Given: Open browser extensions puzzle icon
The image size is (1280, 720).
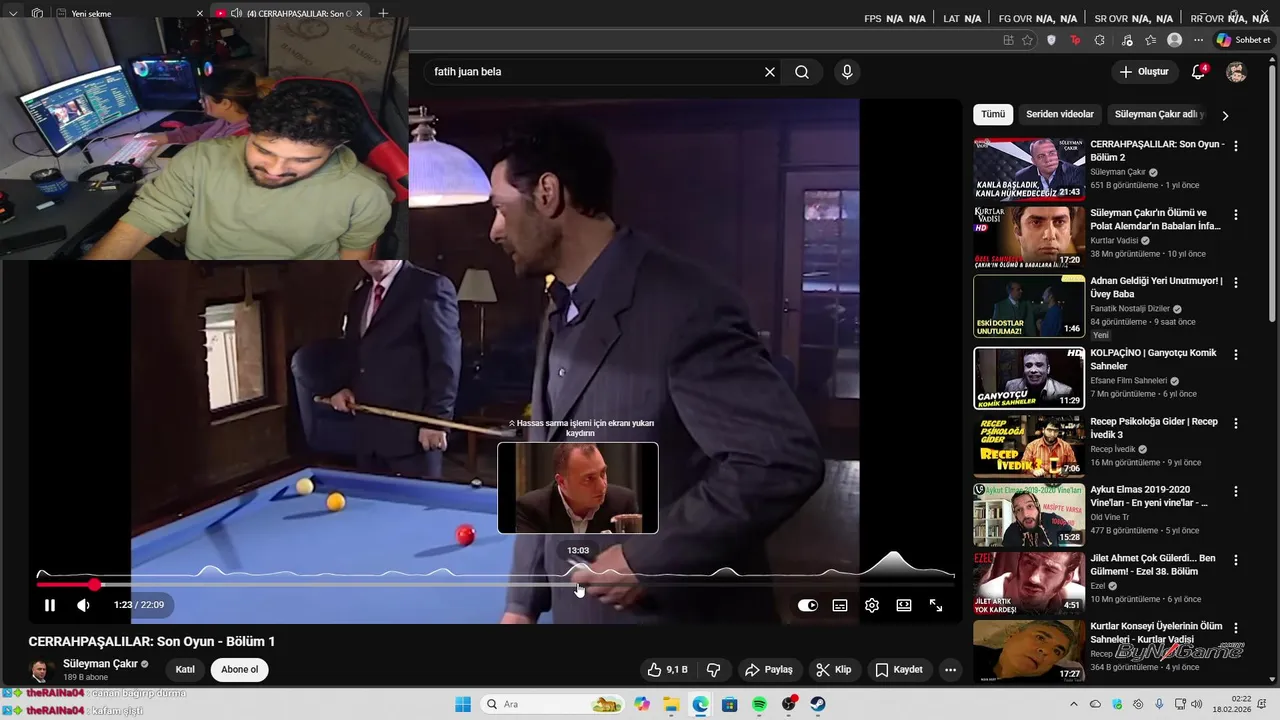Looking at the screenshot, I should (1100, 40).
